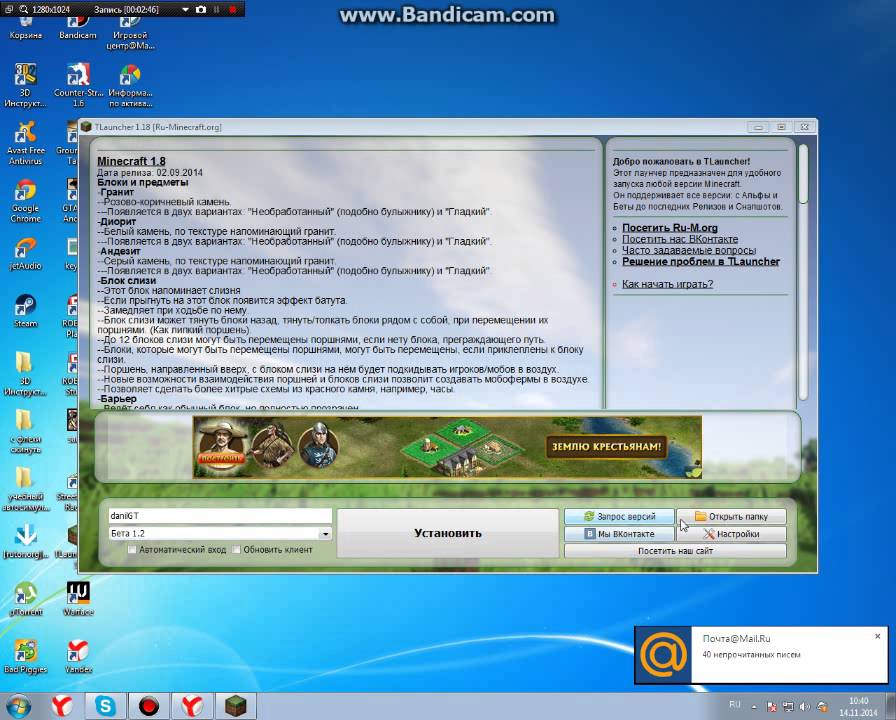Open the blue download arrow desktop icon
Viewport: 896px width, 720px height.
pos(26,541)
